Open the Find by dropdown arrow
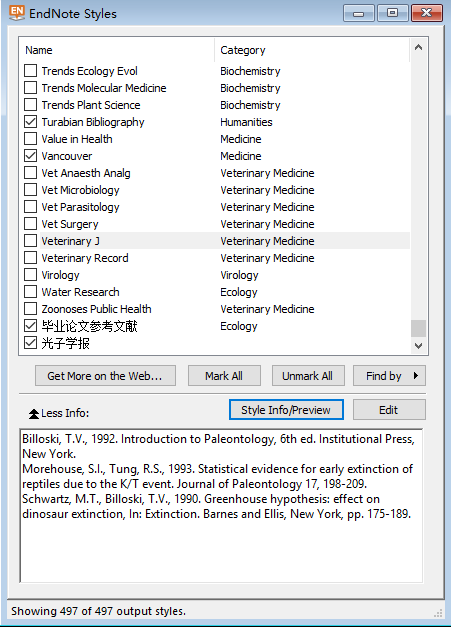 [x=416, y=375]
